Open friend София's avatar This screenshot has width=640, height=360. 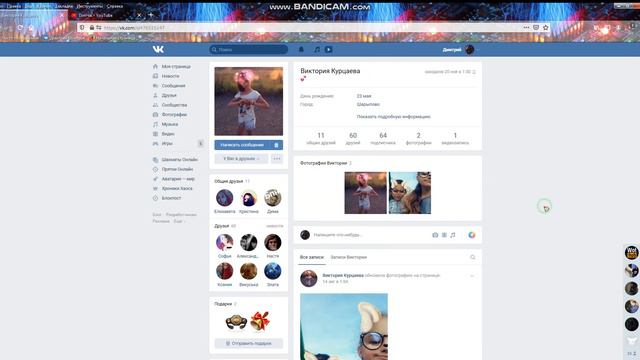click(x=224, y=242)
